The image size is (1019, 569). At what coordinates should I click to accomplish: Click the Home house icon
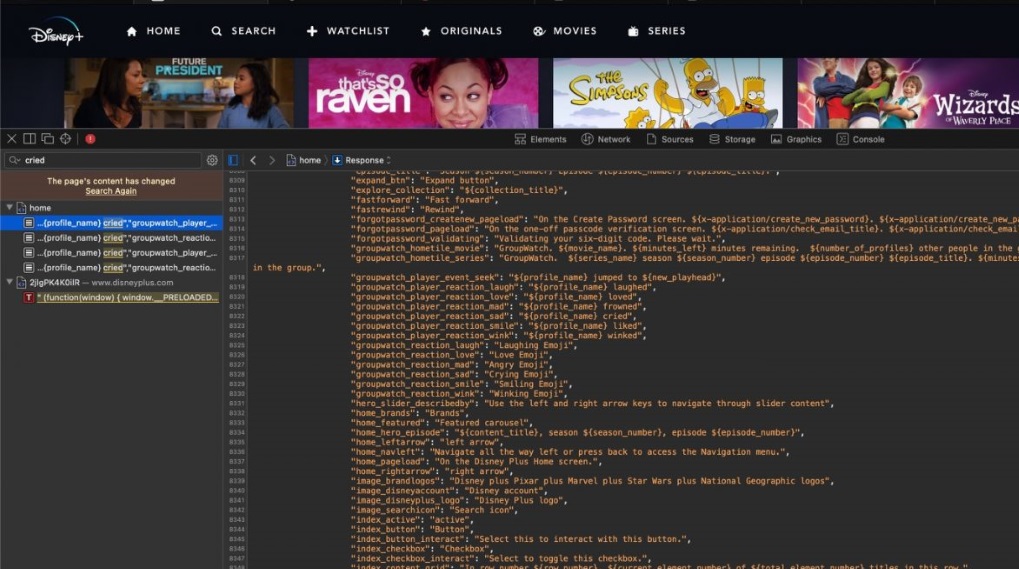132,31
